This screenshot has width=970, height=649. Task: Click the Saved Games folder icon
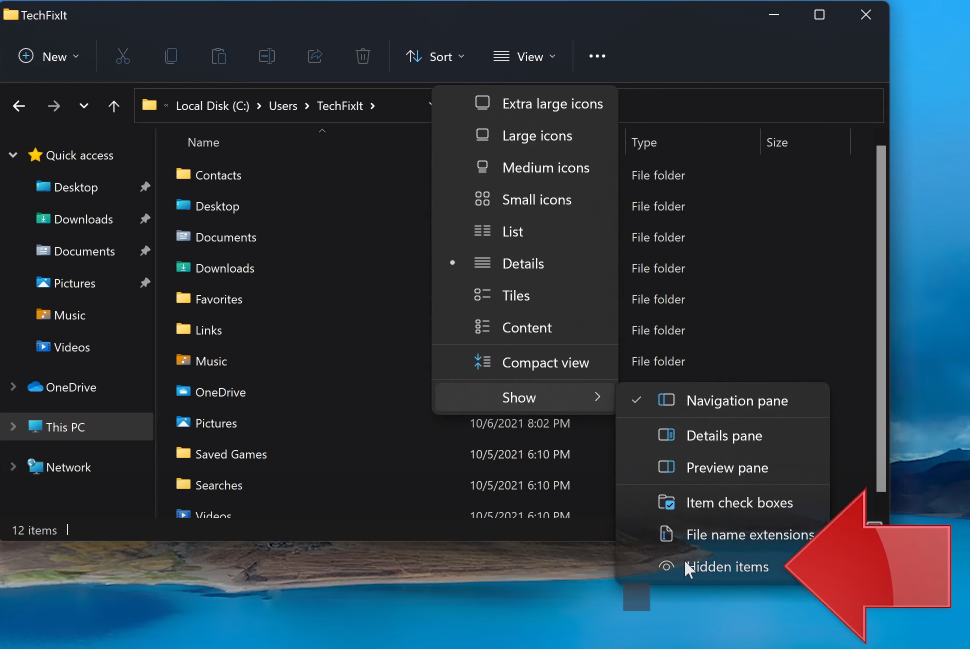(x=183, y=453)
